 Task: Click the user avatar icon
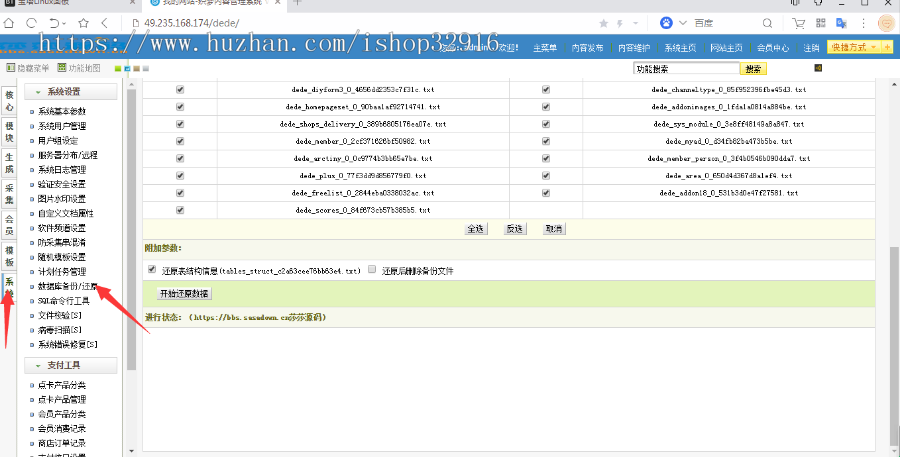(x=887, y=23)
